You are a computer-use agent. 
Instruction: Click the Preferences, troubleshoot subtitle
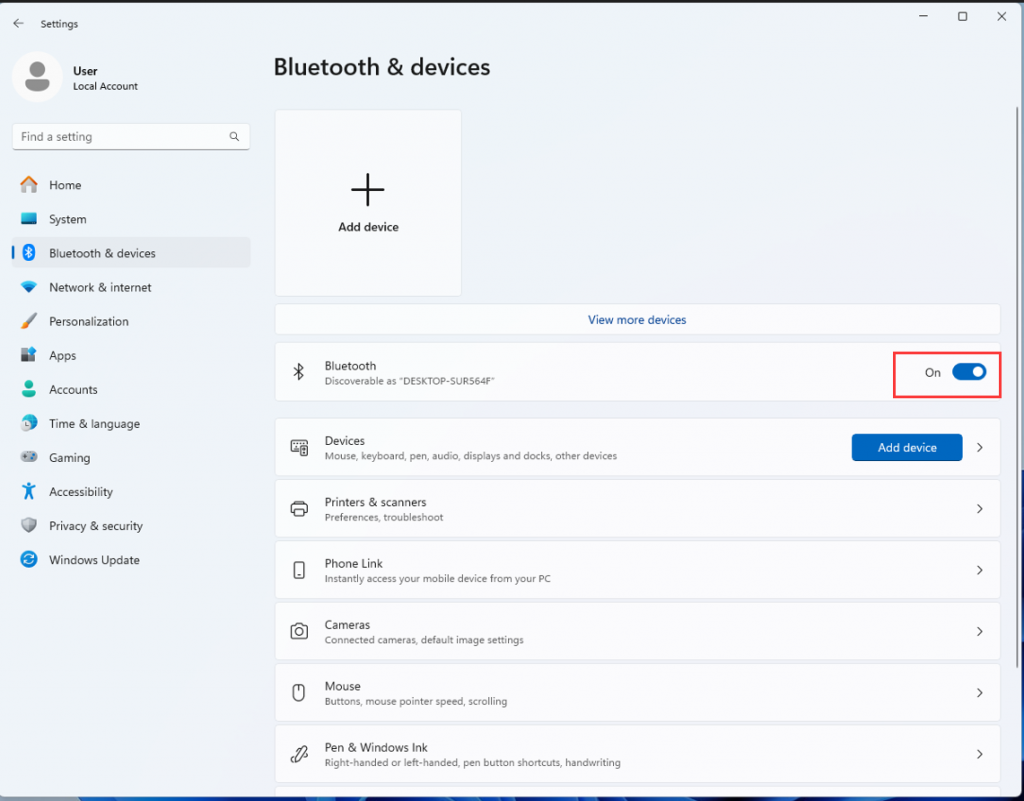point(384,517)
